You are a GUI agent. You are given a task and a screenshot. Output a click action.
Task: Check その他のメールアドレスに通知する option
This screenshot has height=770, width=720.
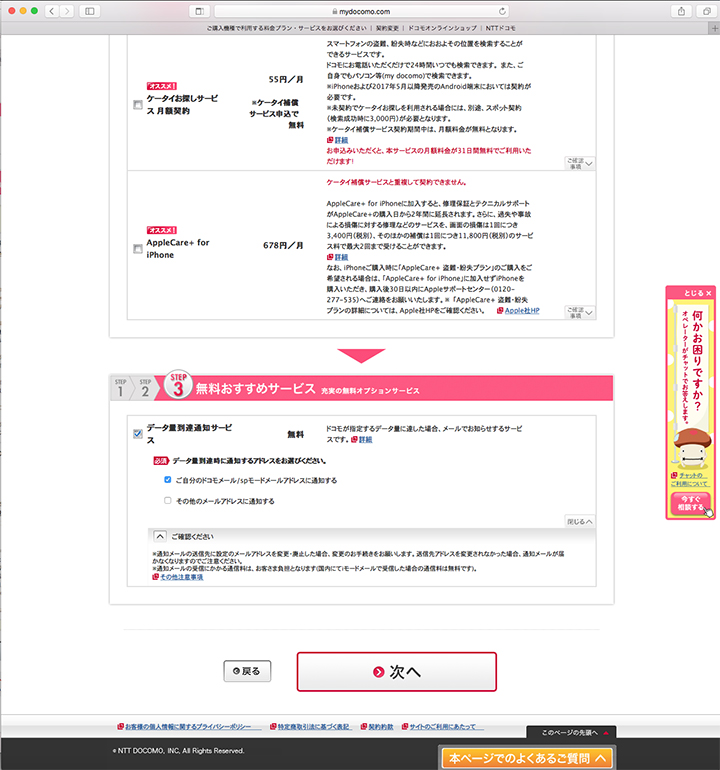click(x=167, y=500)
